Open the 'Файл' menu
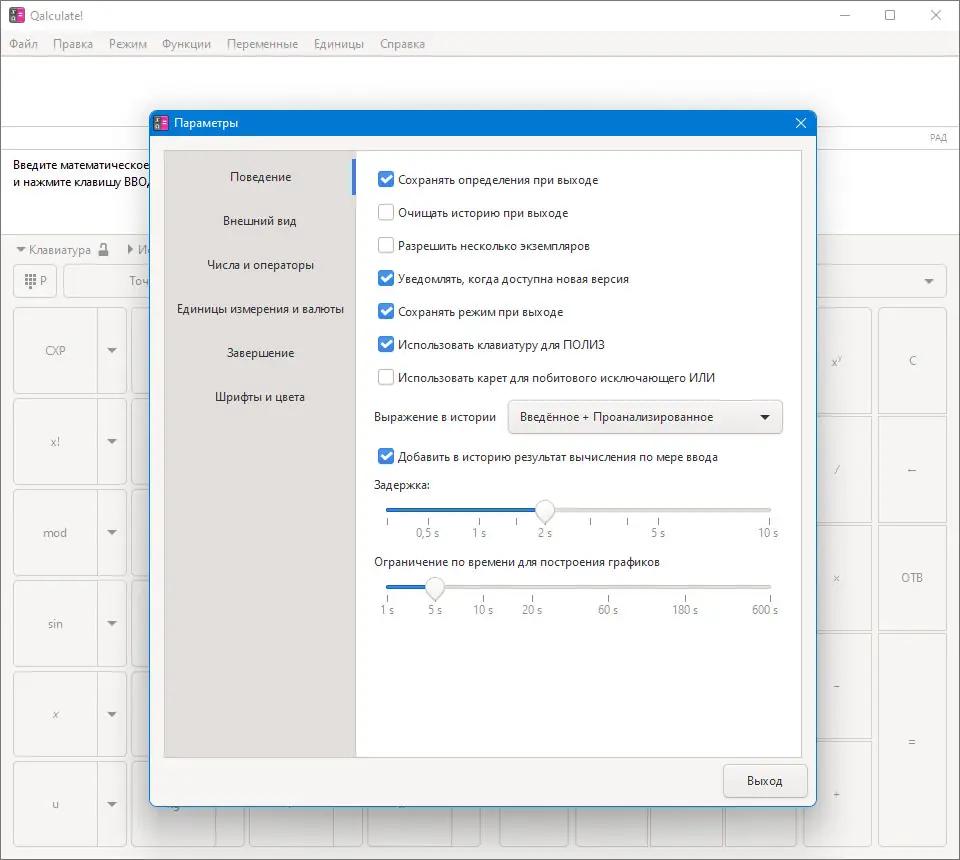This screenshot has width=960, height=860. coord(23,44)
